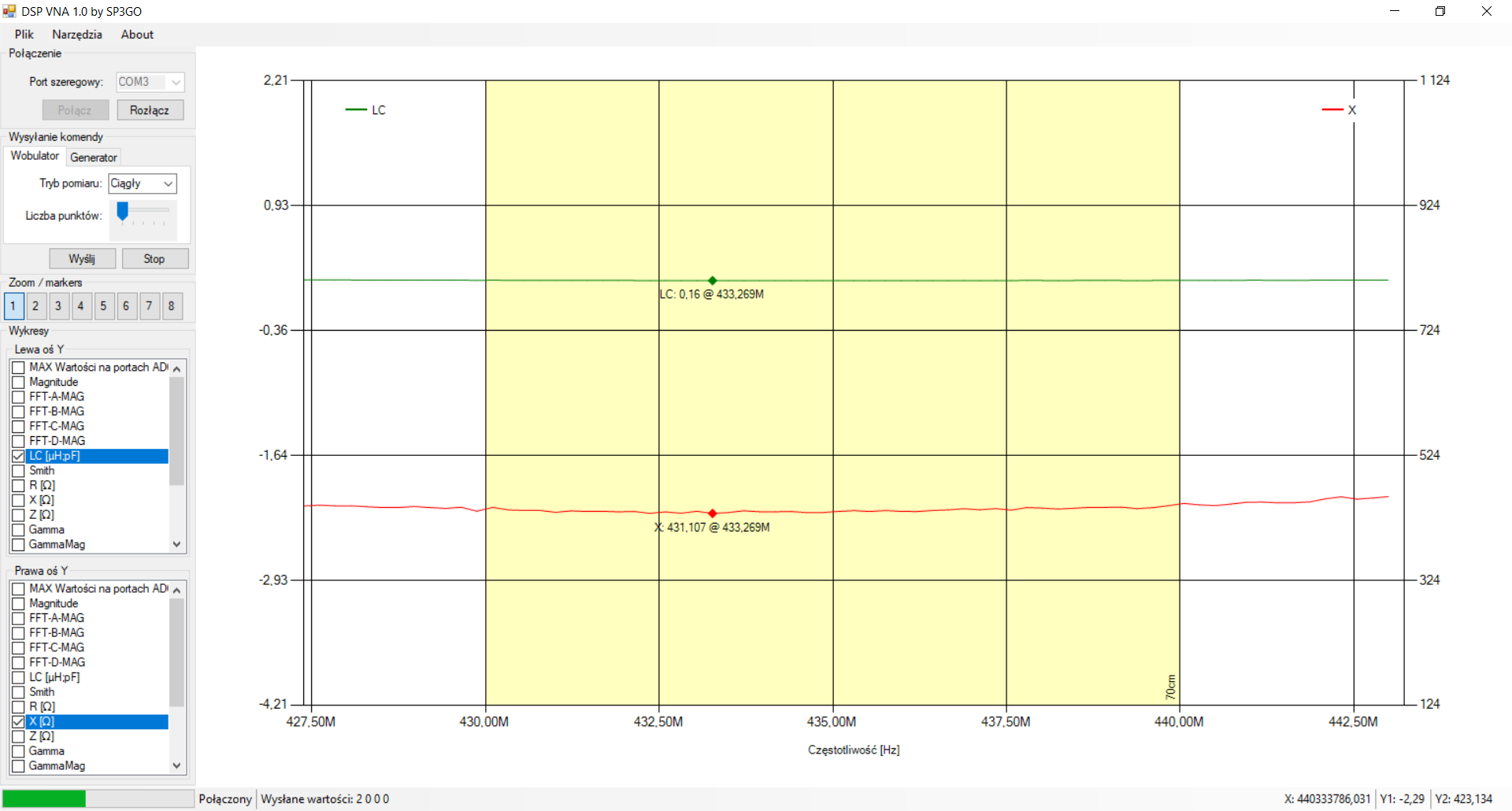Select zoom marker button 1
1512x811 pixels.
click(13, 306)
